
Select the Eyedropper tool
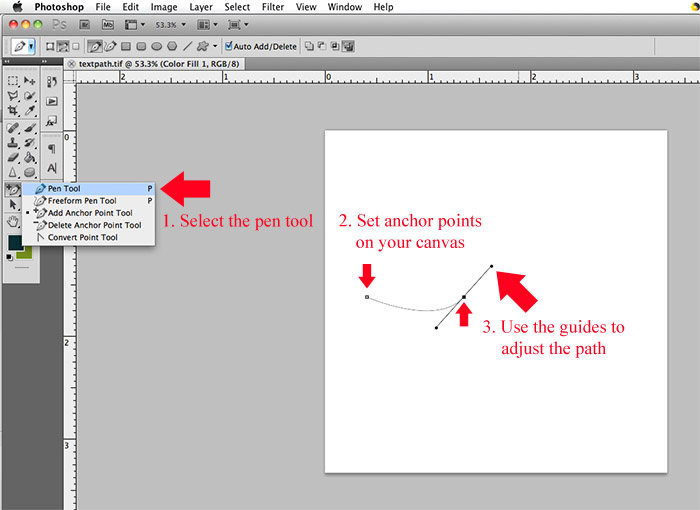pyautogui.click(x=29, y=110)
